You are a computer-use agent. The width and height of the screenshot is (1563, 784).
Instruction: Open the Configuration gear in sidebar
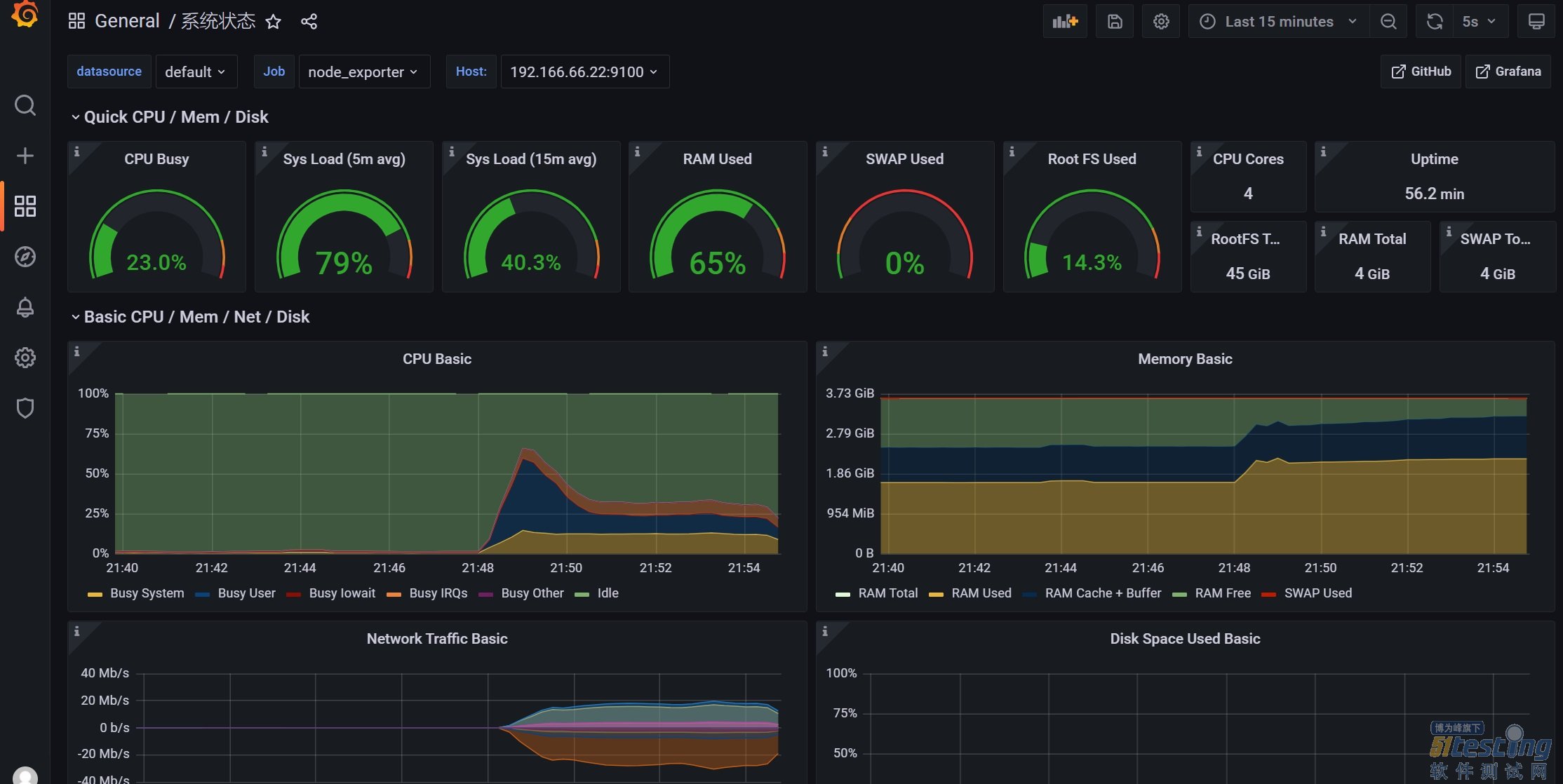[x=25, y=358]
